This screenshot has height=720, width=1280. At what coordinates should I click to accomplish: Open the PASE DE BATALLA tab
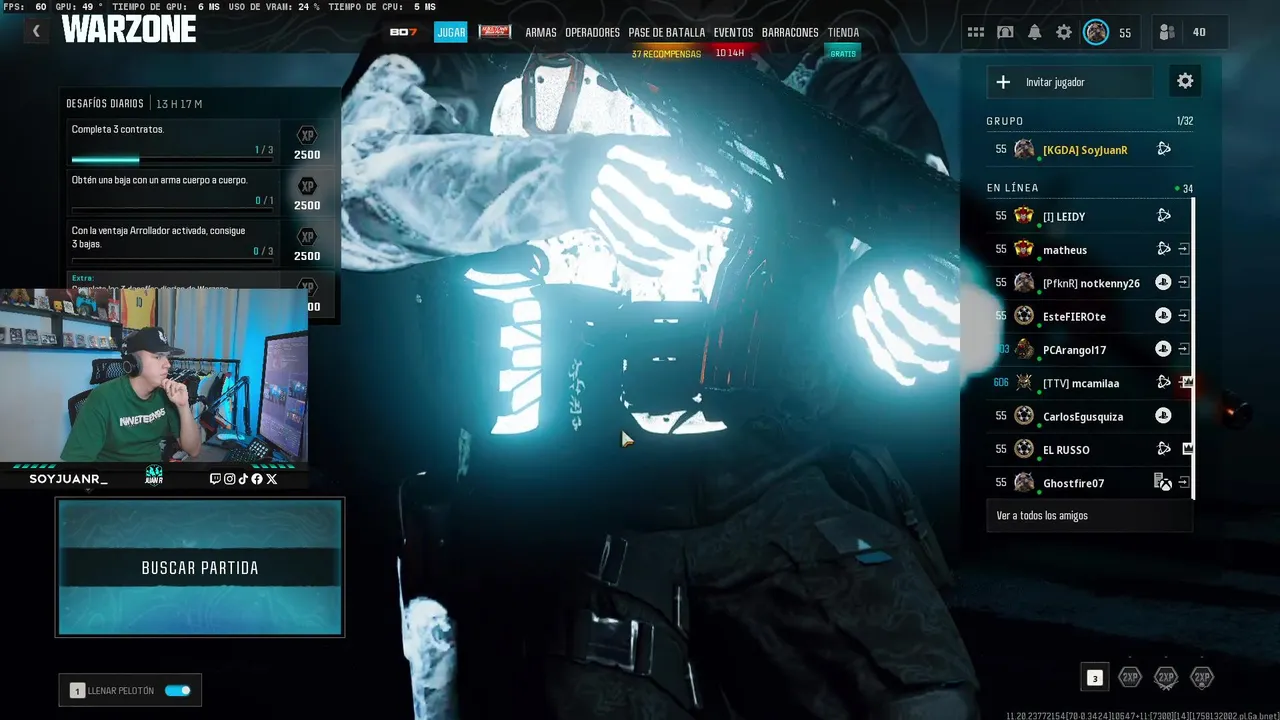coord(666,32)
